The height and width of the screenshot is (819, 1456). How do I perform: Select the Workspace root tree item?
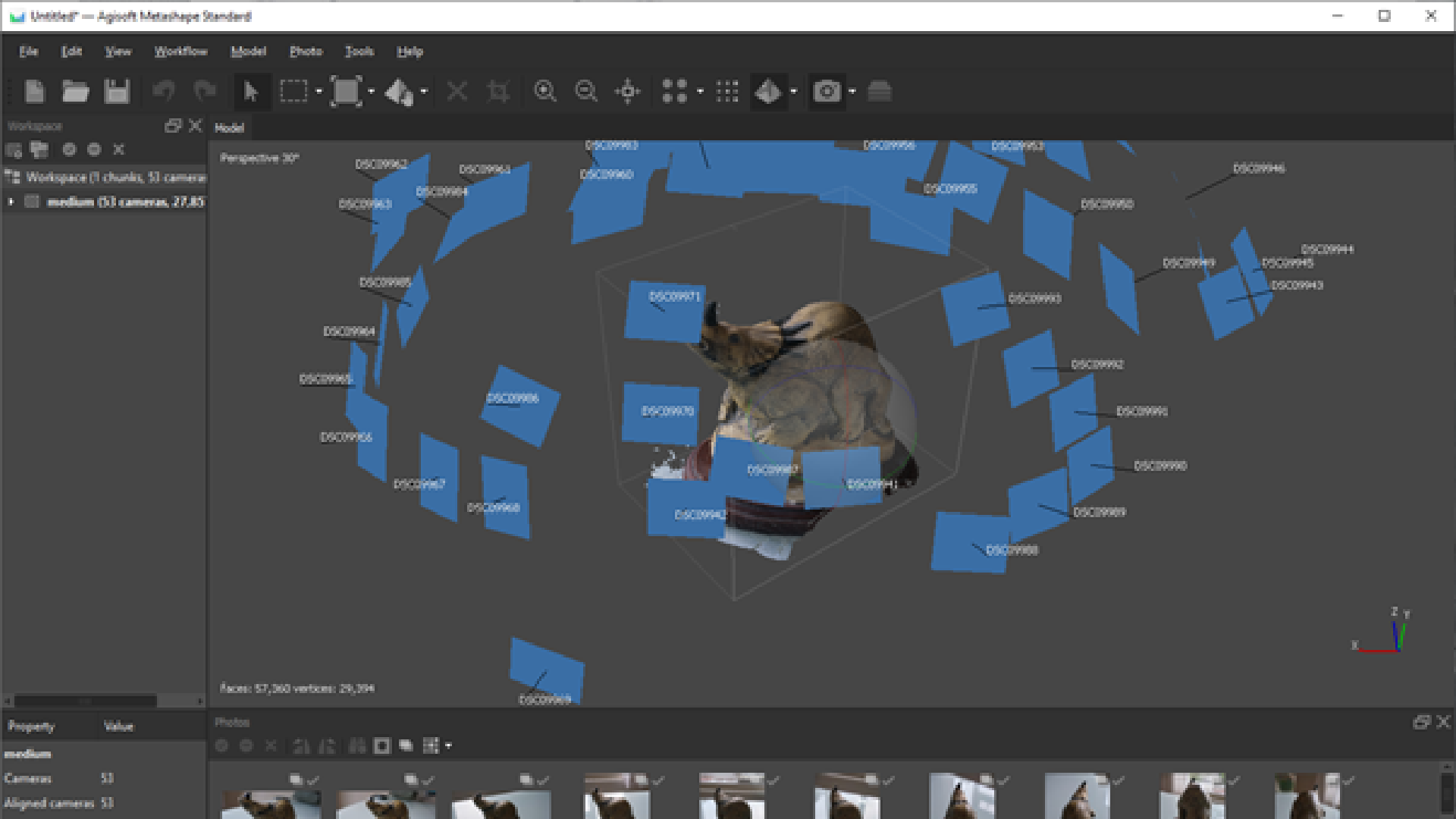[x=105, y=177]
